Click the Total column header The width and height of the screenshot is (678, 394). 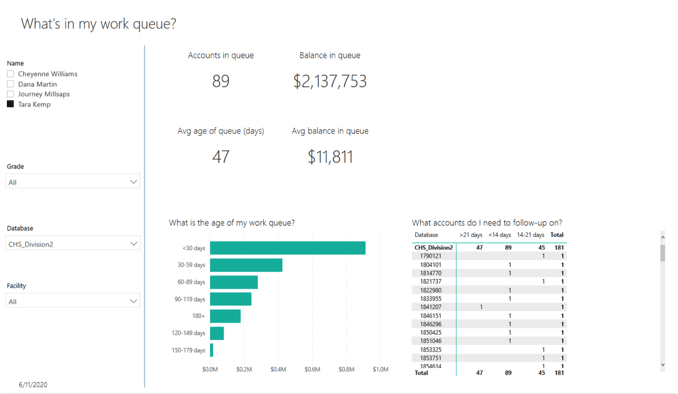557,235
